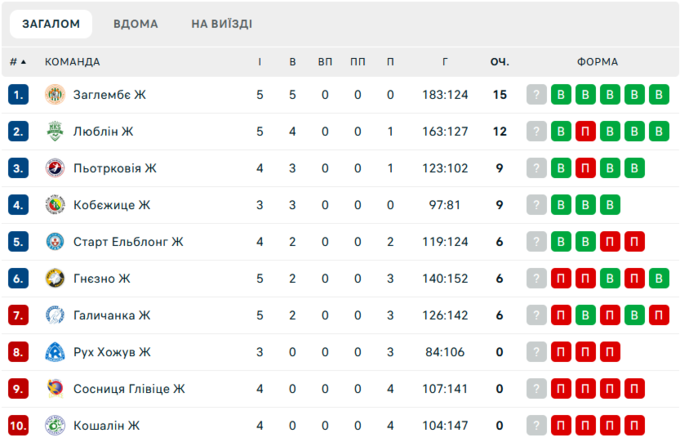Sort standings by ОЧ. points column
680x442 pixels.
(500, 62)
